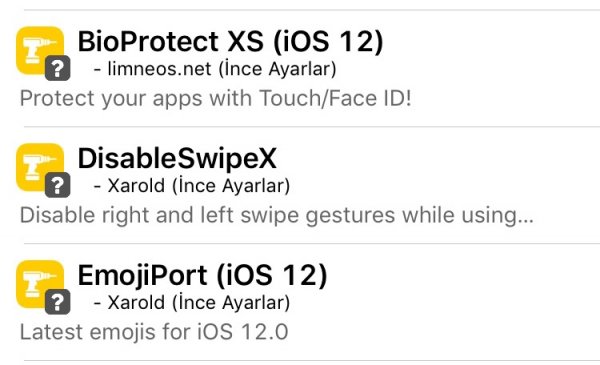The image size is (600, 365).
Task: Click question mark badge on DisableSwipeX
Action: (x=57, y=185)
